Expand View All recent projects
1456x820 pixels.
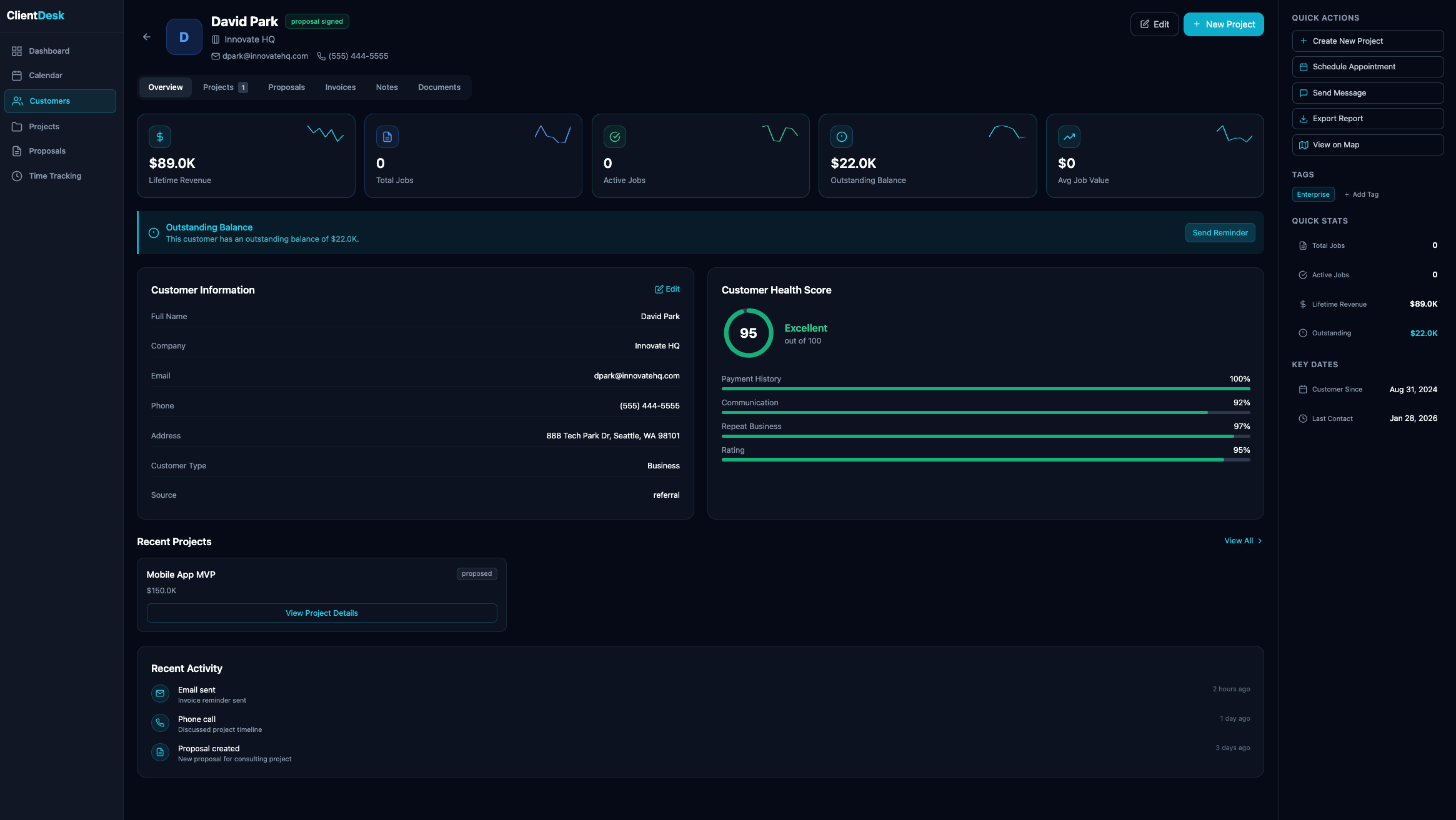point(1242,540)
